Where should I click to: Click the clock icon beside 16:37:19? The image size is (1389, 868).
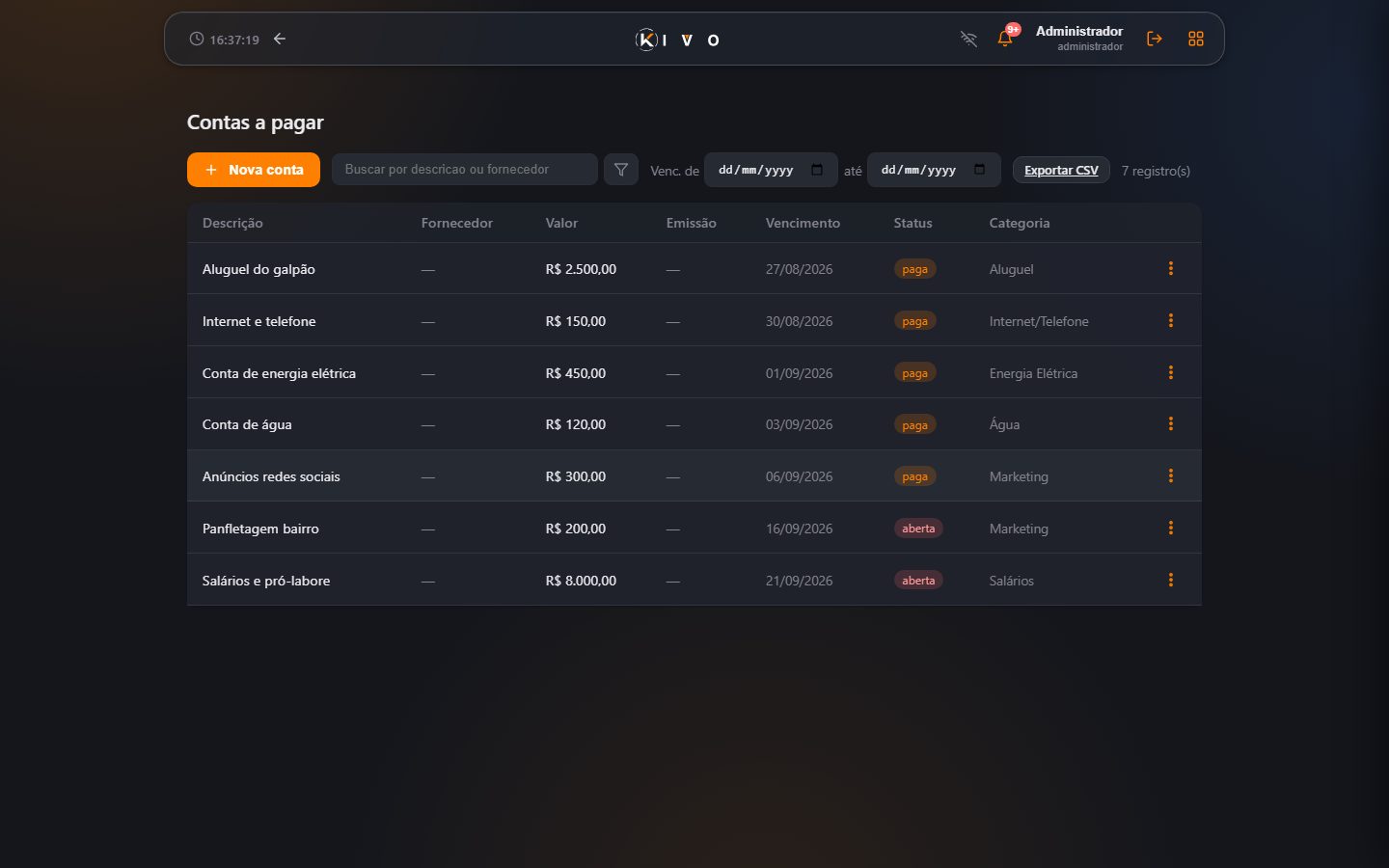197,39
